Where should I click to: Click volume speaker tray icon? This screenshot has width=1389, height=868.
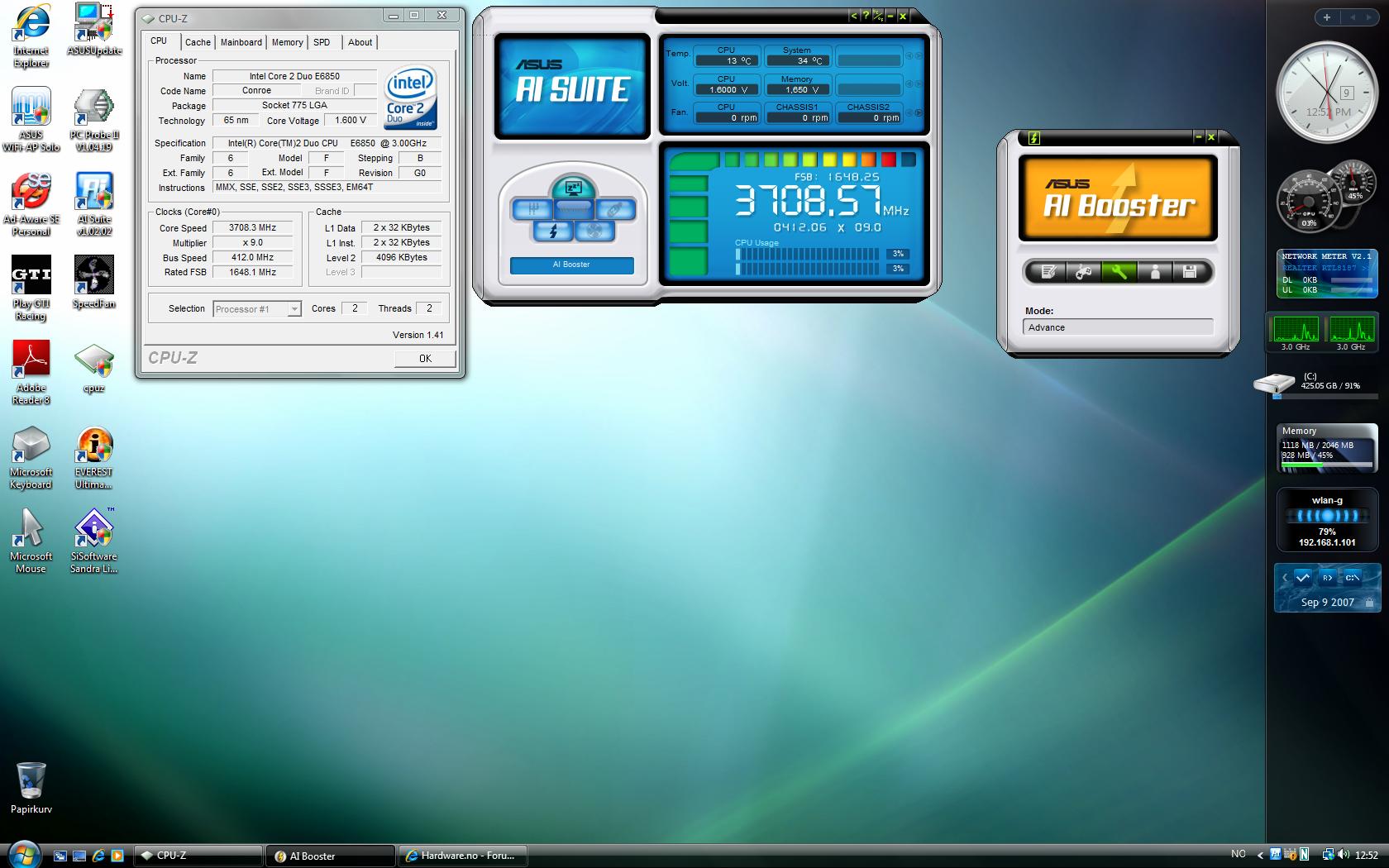1343,855
